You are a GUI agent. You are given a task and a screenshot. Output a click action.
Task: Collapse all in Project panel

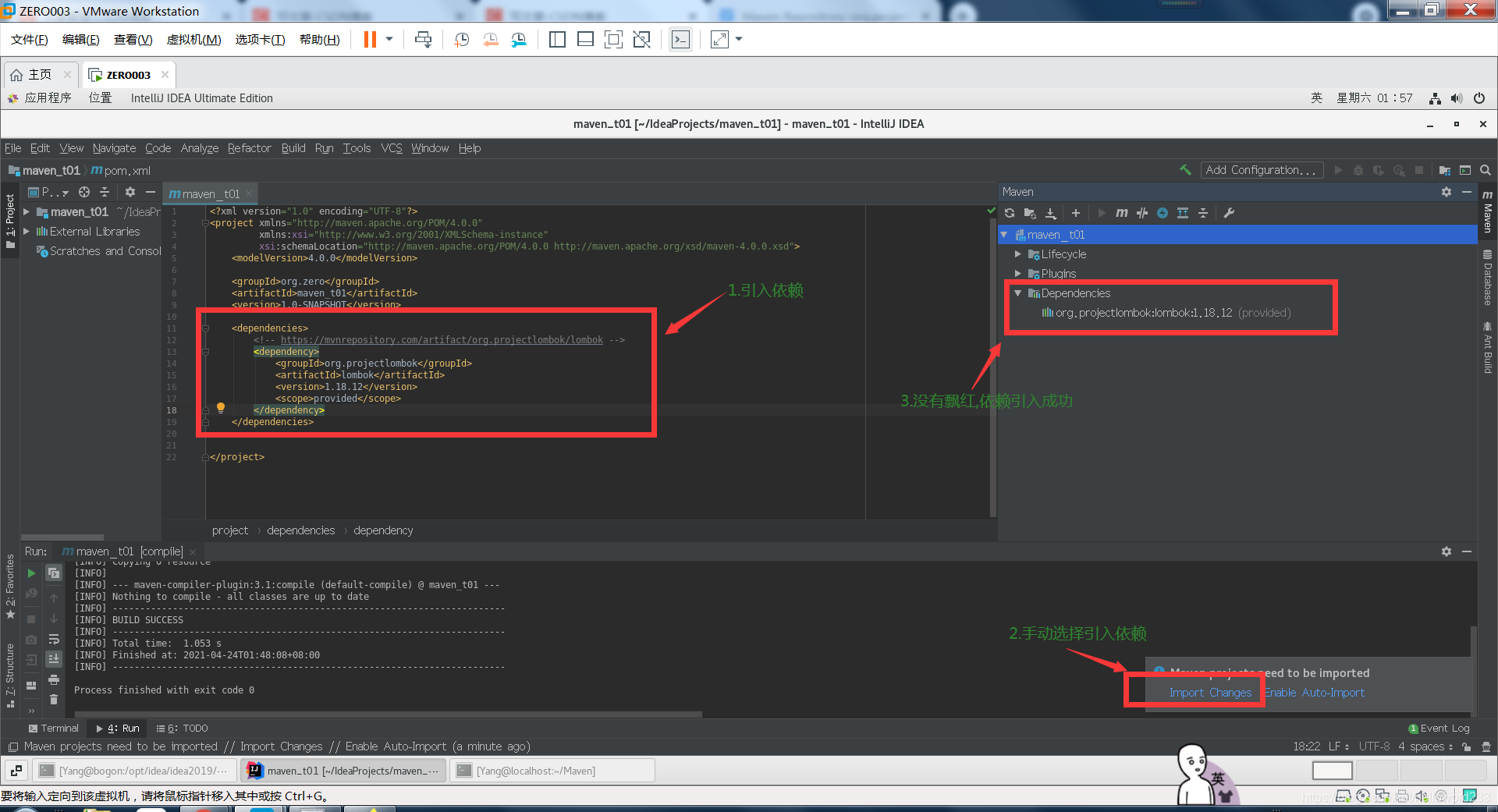[105, 192]
